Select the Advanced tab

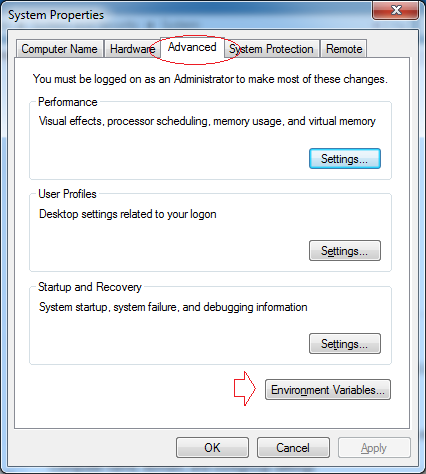[192, 47]
